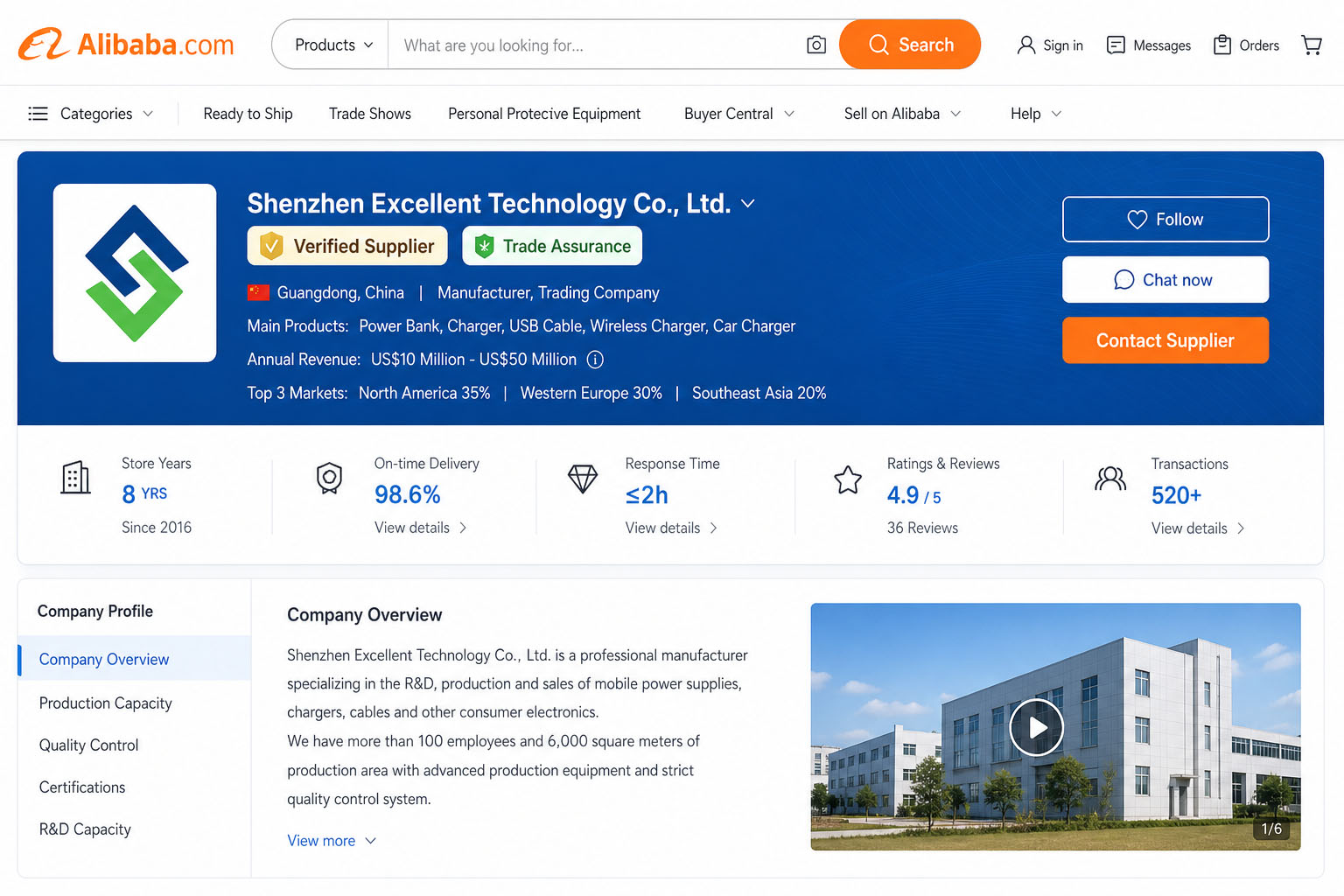Click the 520+ transactions value
The width and height of the screenshot is (1344, 896).
1177,495
